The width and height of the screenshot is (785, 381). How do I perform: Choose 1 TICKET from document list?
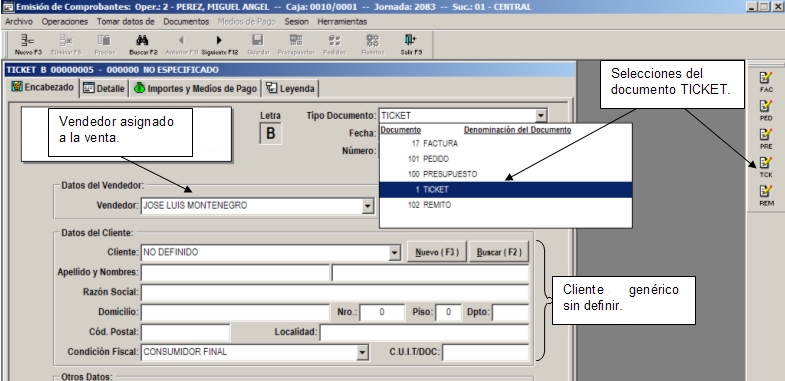click(506, 190)
